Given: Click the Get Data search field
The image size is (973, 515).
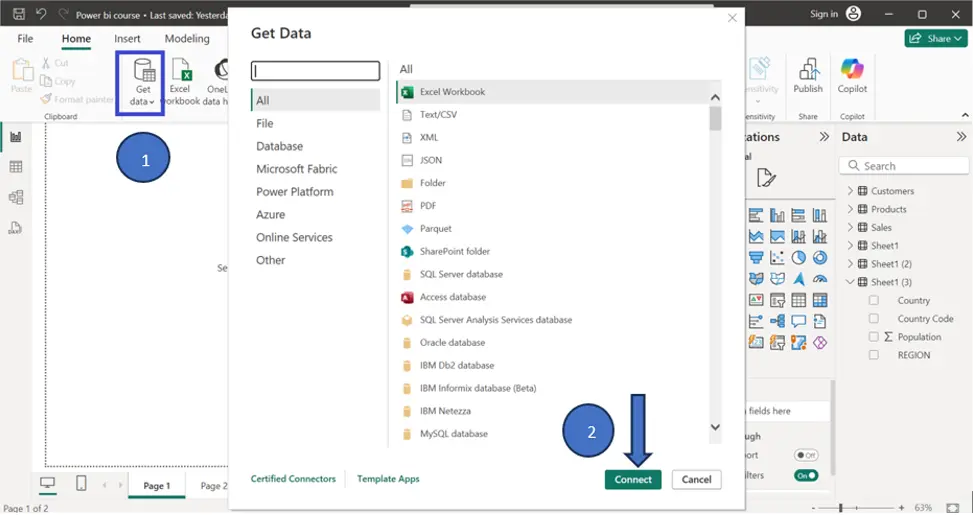Looking at the screenshot, I should [315, 71].
